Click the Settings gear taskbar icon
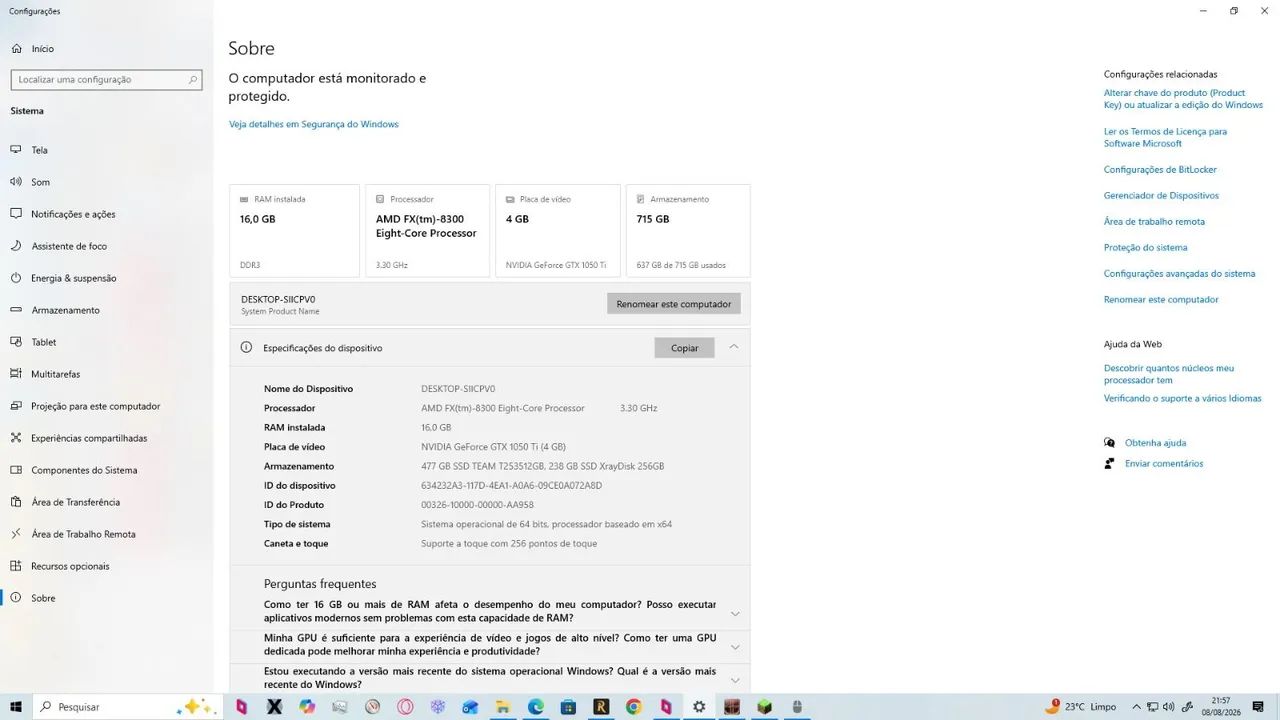Image resolution: width=1280 pixels, height=720 pixels. coord(699,707)
